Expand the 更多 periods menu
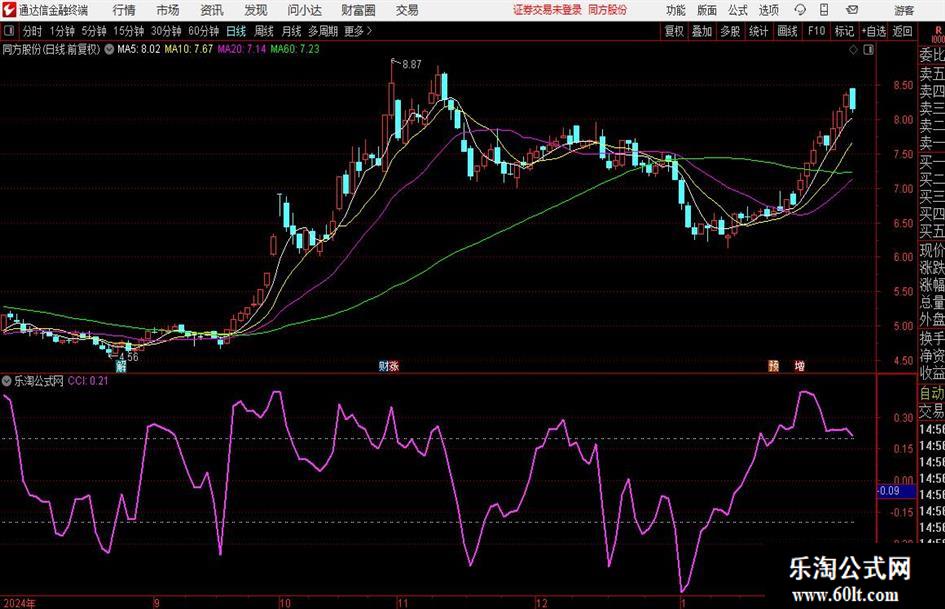The height and width of the screenshot is (609, 945). tap(358, 31)
